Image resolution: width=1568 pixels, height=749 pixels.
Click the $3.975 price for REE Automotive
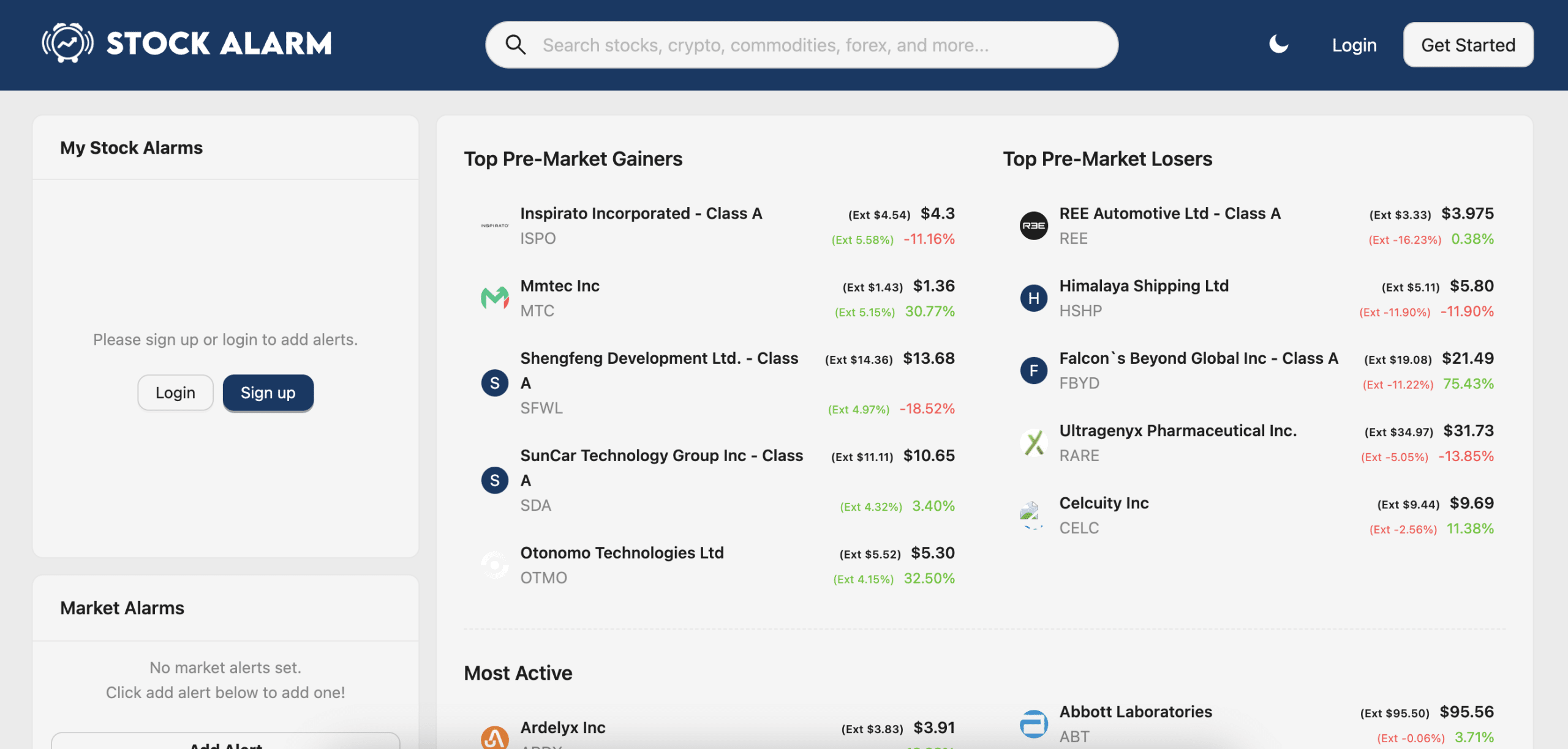pyautogui.click(x=1468, y=214)
